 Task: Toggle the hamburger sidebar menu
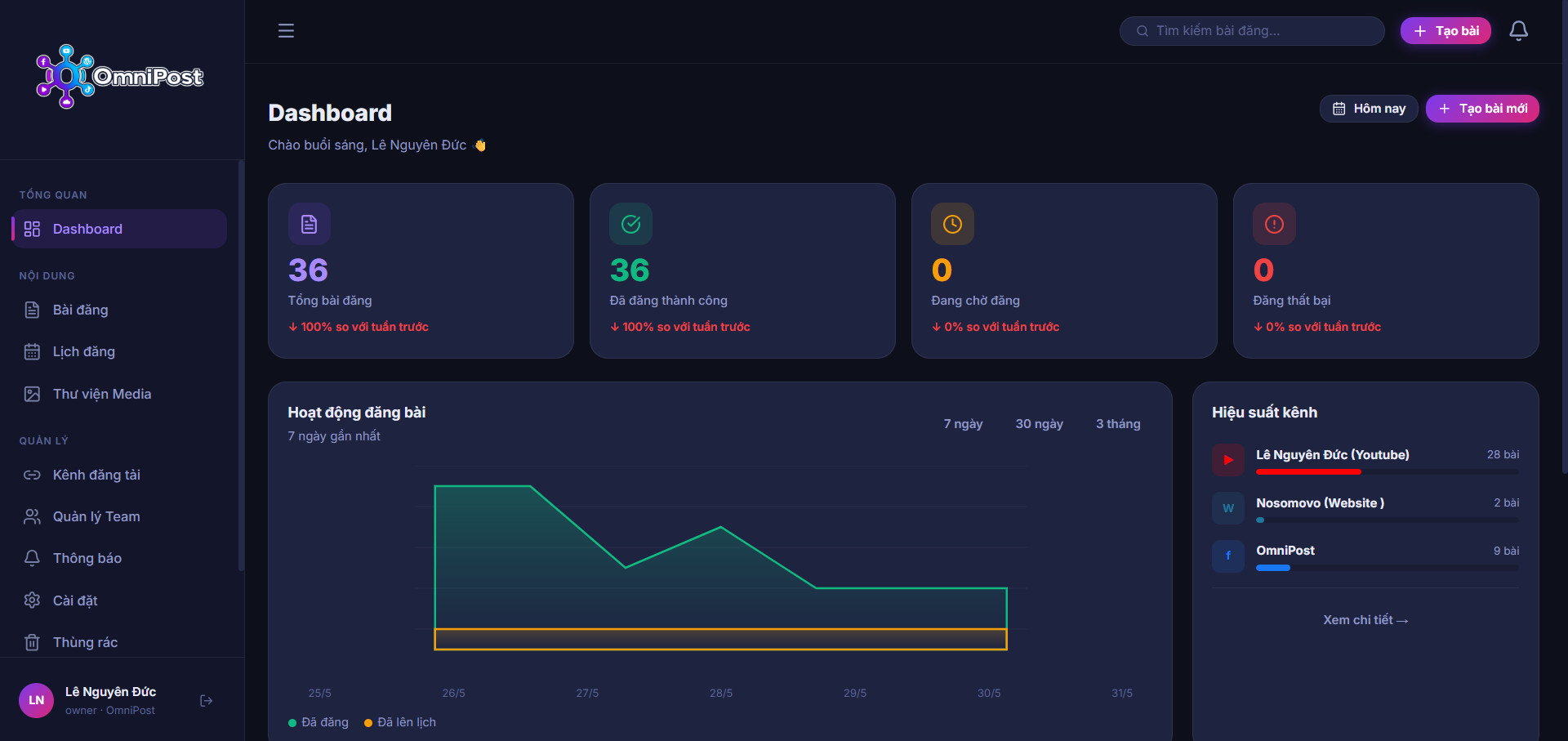pos(286,31)
